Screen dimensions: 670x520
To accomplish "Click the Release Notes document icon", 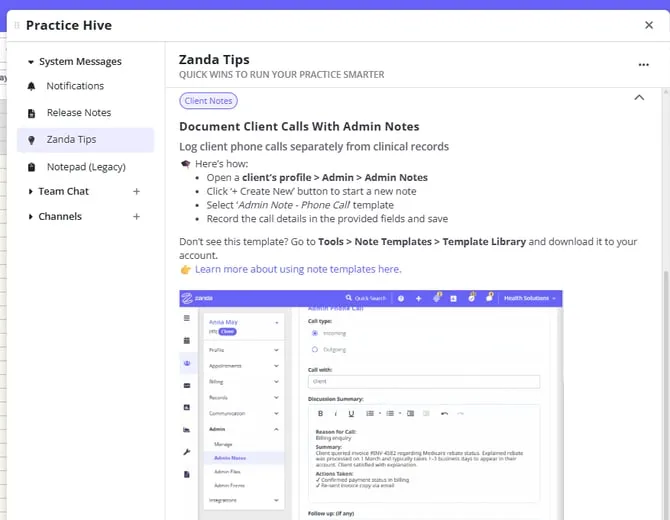I will (31, 113).
